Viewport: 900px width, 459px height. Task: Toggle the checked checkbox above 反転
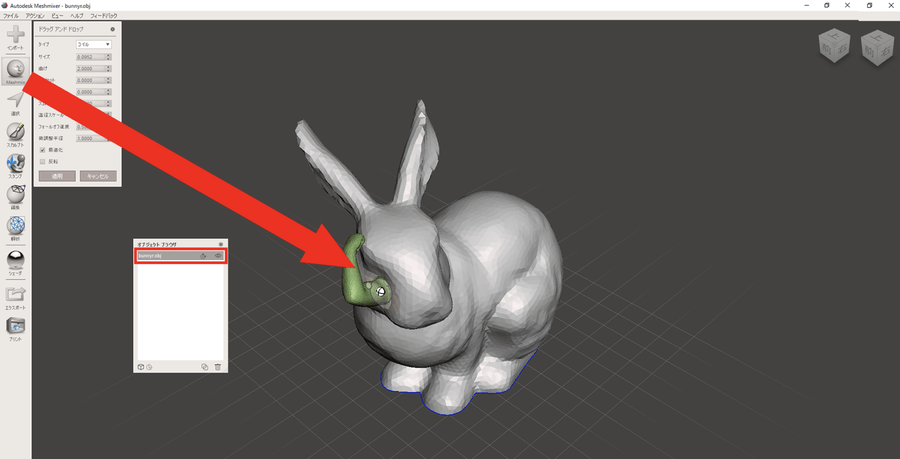[42, 150]
